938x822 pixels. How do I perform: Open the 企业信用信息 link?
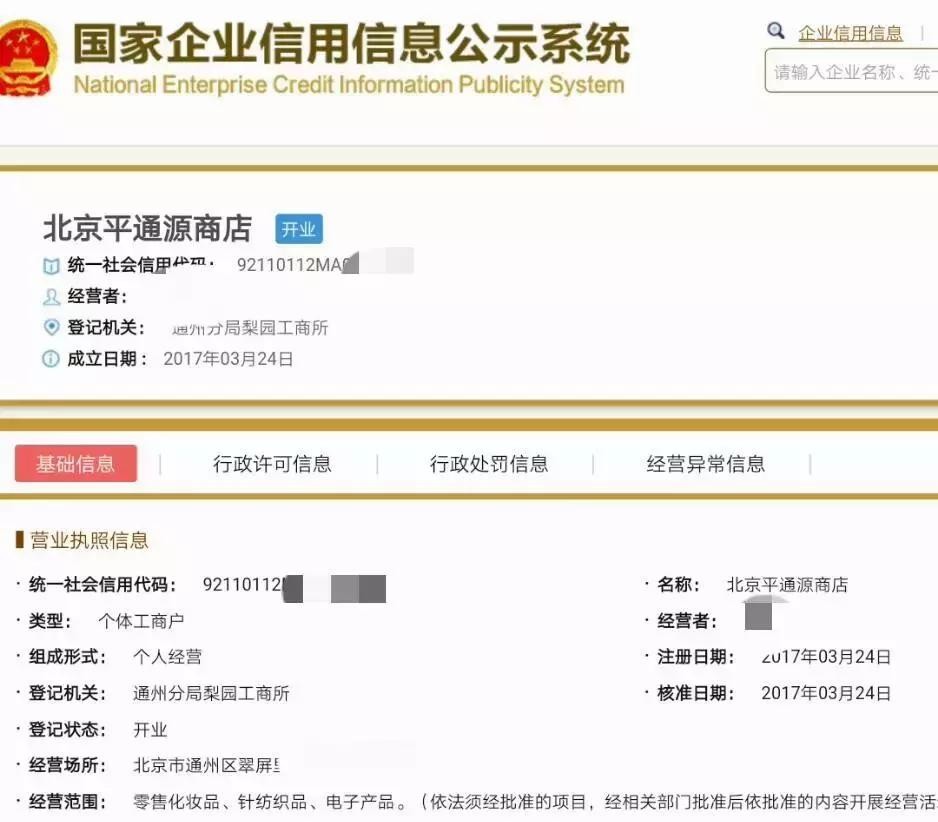click(x=850, y=34)
